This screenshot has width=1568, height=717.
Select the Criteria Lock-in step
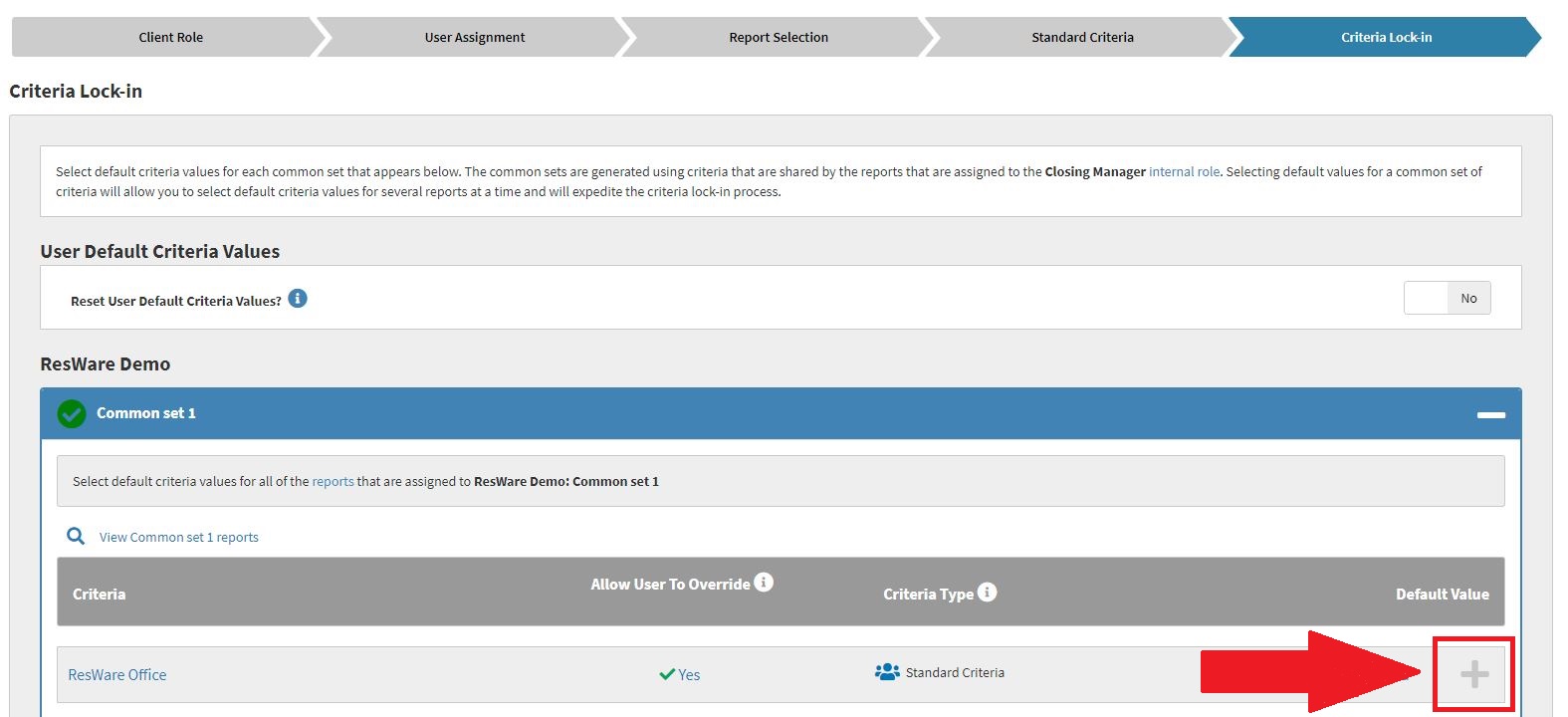pos(1386,37)
